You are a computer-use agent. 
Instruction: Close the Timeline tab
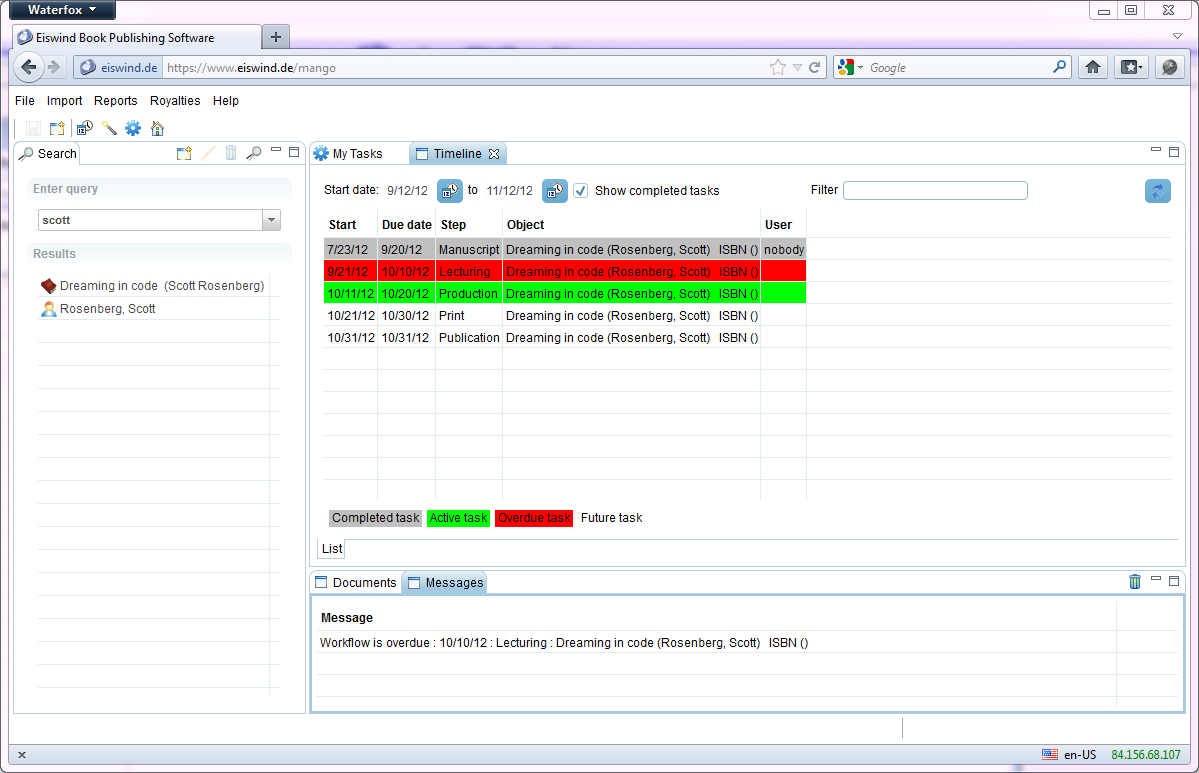pos(494,154)
